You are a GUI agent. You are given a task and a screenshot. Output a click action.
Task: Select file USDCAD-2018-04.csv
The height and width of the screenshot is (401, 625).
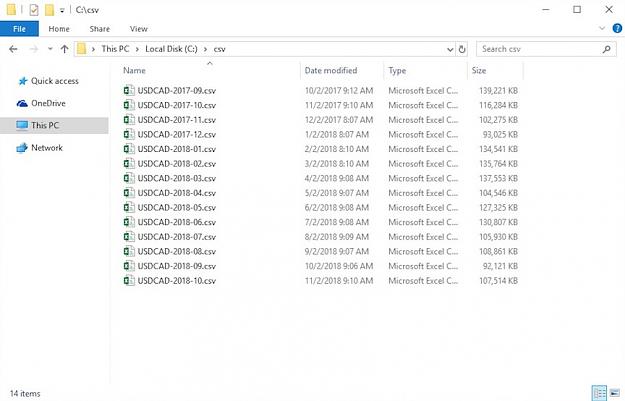[x=177, y=193]
